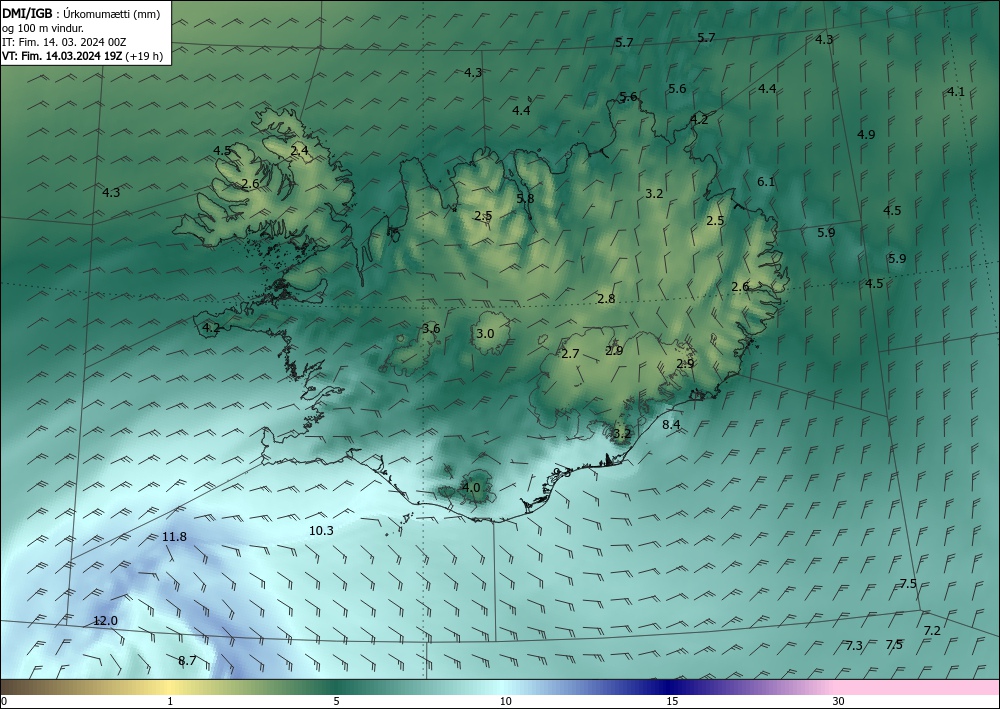The image size is (1000, 709).
Task: Click the 12.0 precipitable water value
Action: click(105, 620)
